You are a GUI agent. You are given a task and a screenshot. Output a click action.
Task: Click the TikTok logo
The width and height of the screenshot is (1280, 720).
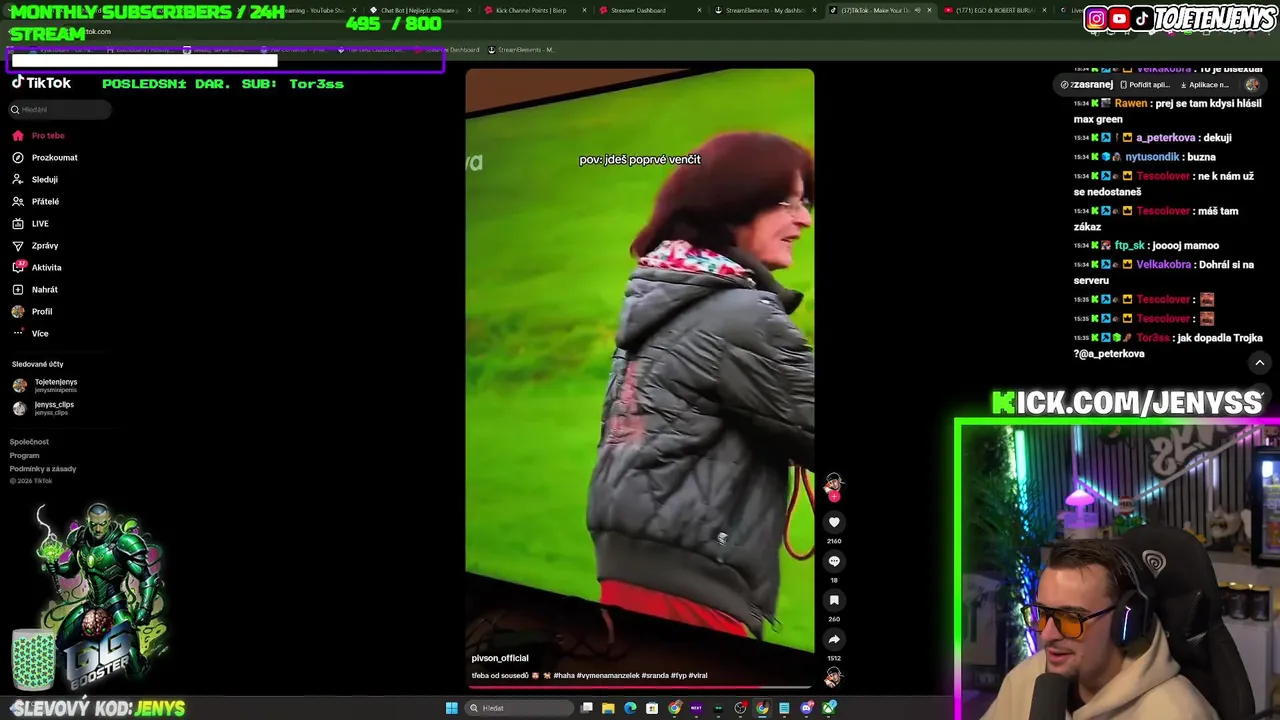pyautogui.click(x=41, y=83)
